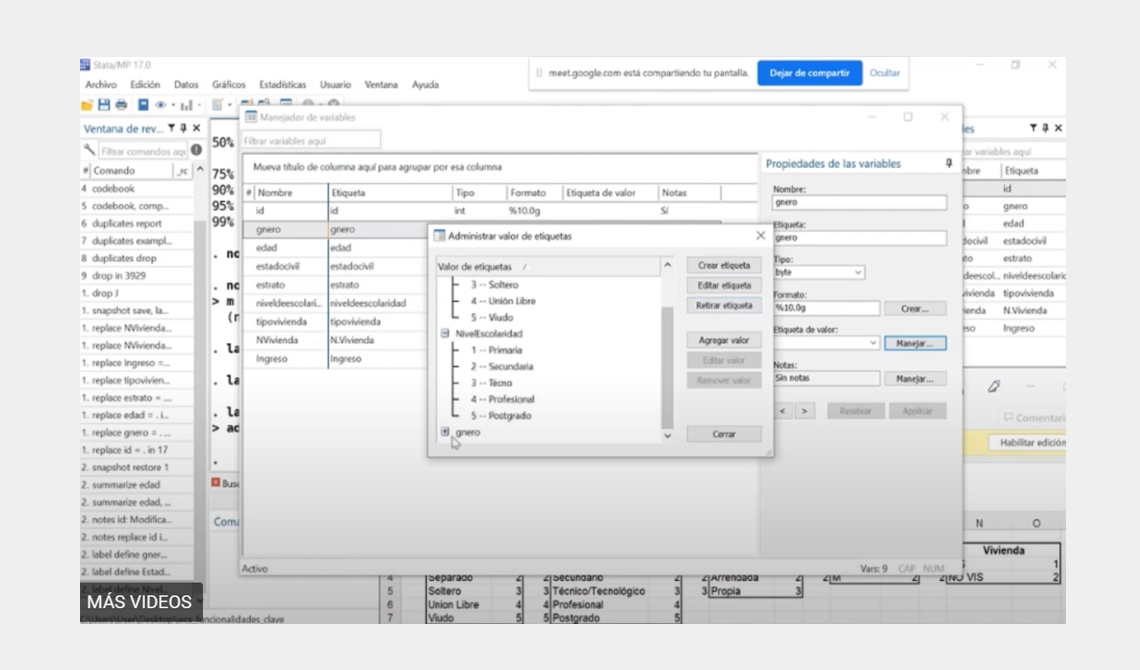The width and height of the screenshot is (1140, 670).
Task: Click the Editar etiqueta button
Action: [x=723, y=286]
